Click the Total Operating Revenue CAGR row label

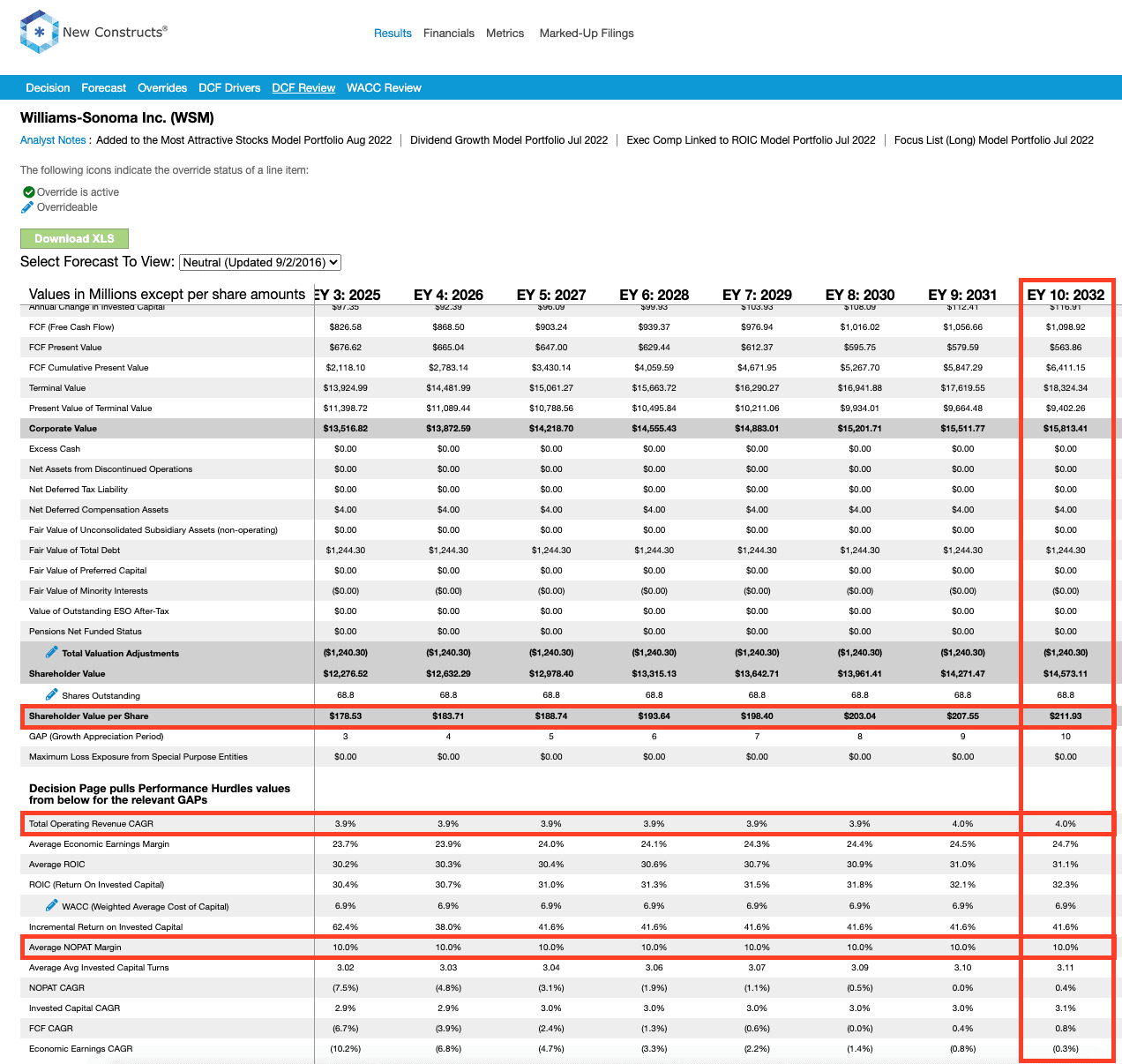pyautogui.click(x=91, y=824)
